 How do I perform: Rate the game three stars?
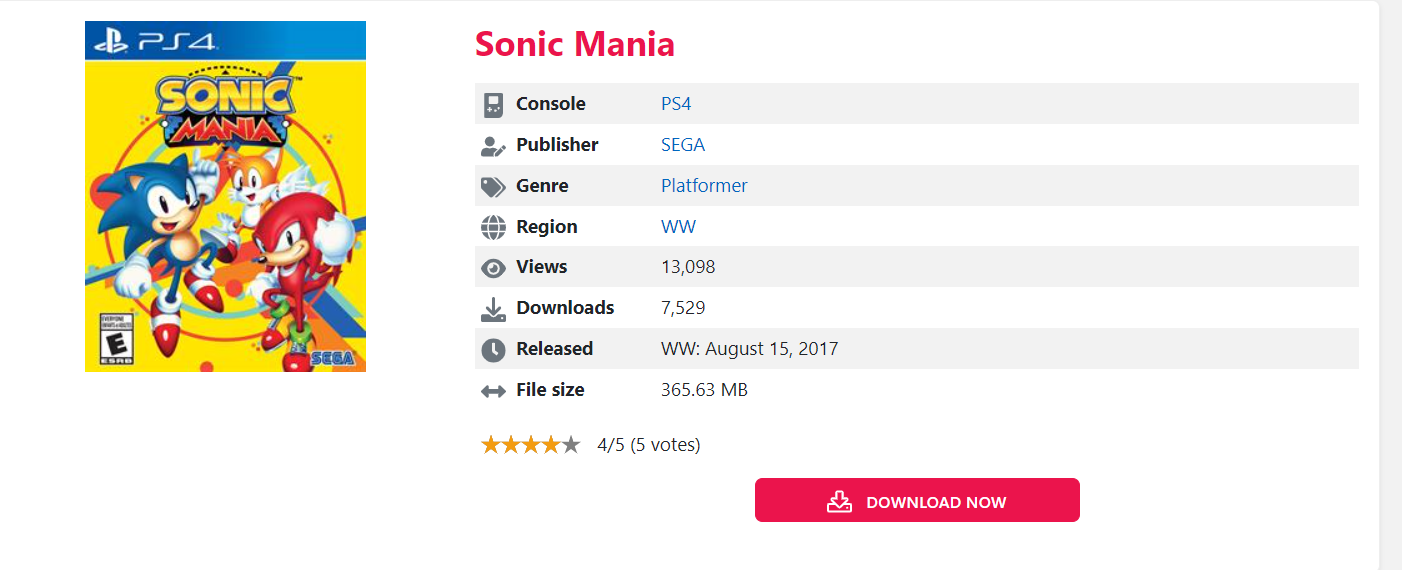tap(531, 445)
